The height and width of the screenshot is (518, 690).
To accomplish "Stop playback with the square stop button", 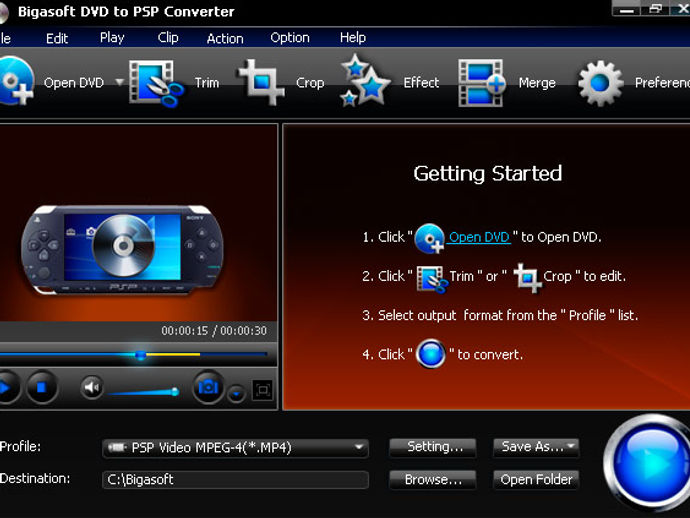I will click(x=41, y=387).
